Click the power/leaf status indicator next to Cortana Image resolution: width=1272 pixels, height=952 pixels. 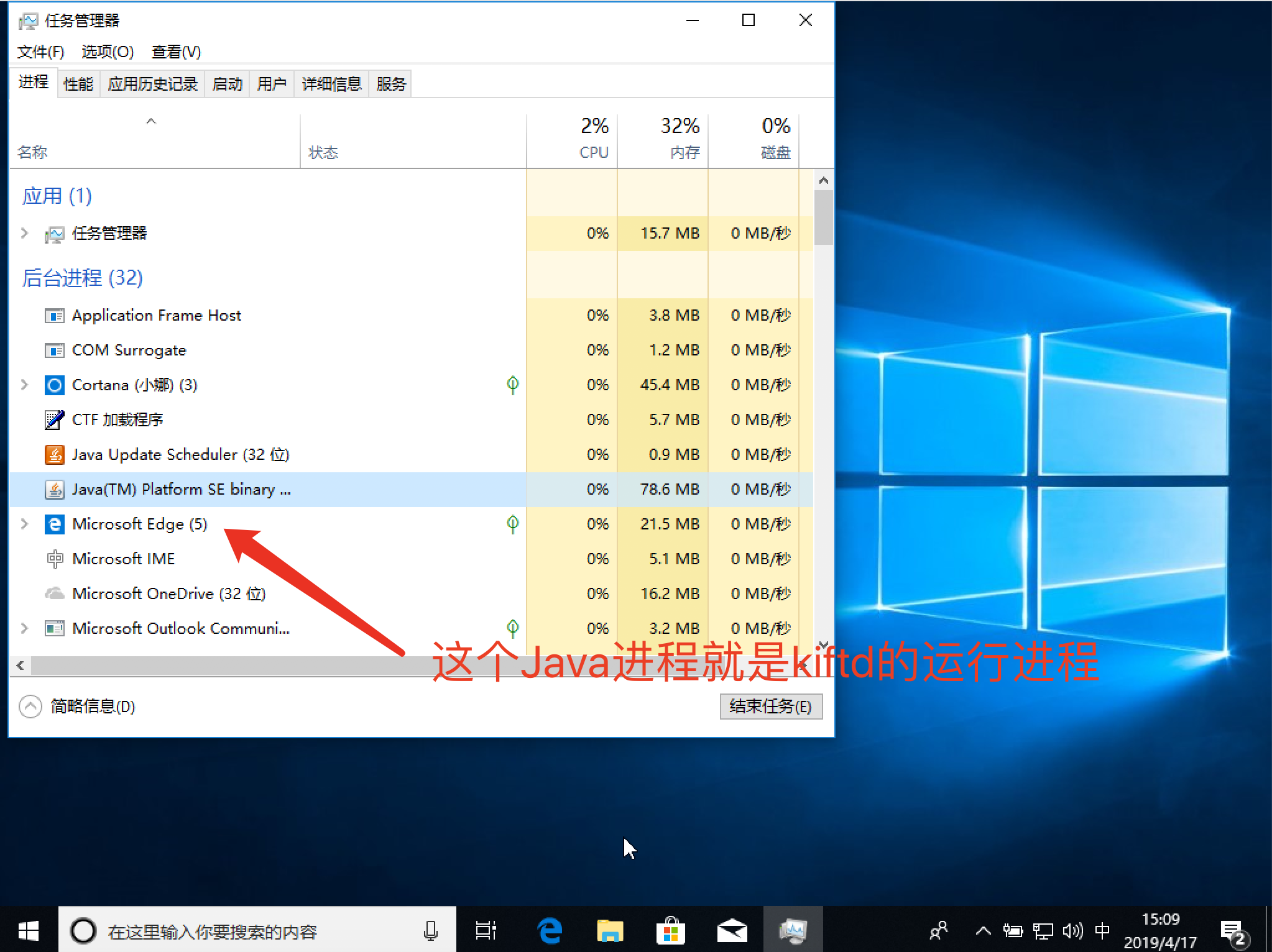512,385
